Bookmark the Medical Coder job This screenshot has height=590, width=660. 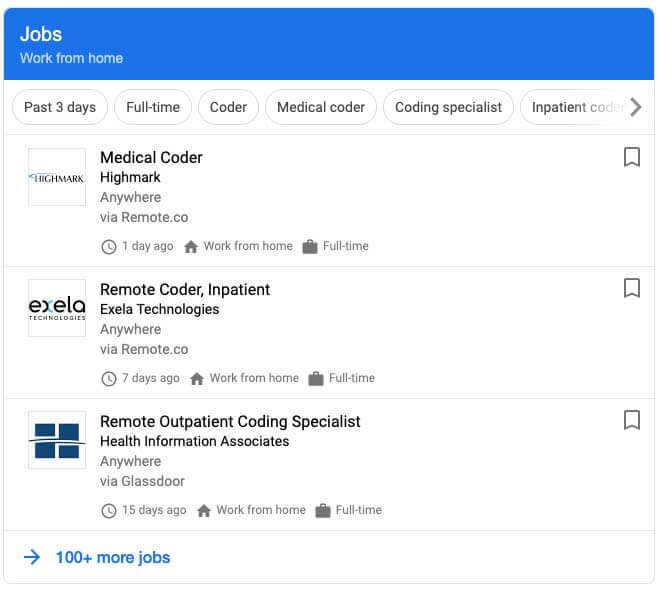click(x=631, y=157)
